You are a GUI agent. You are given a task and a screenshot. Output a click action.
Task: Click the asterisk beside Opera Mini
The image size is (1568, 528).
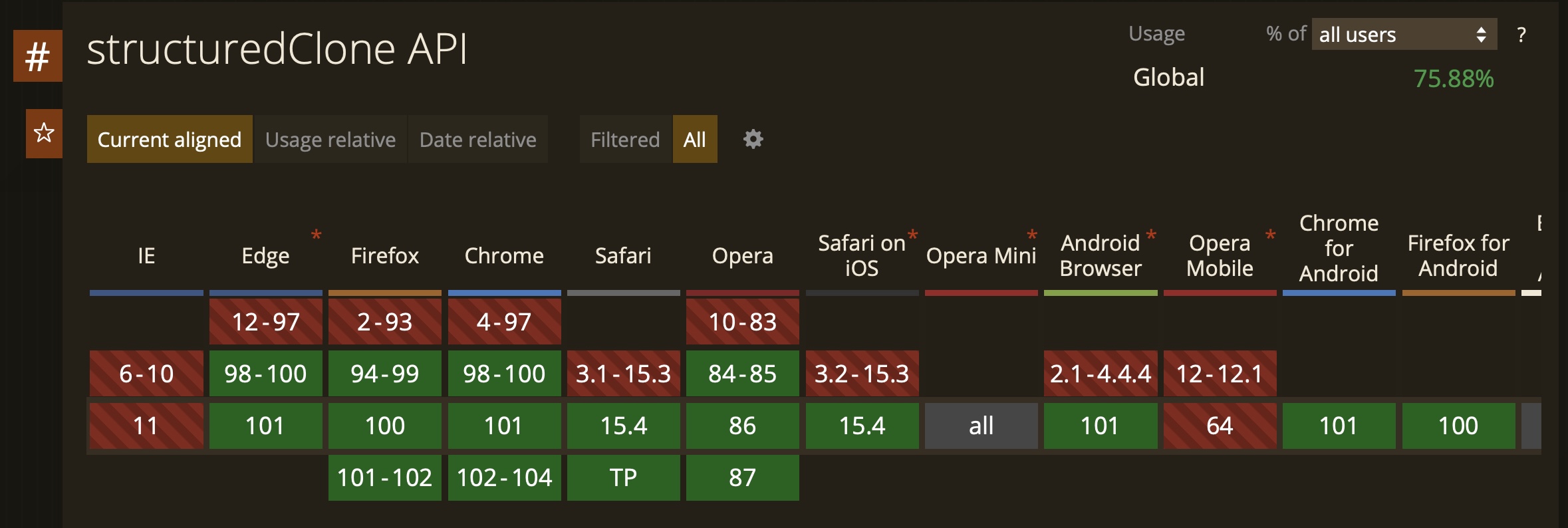tap(1032, 235)
